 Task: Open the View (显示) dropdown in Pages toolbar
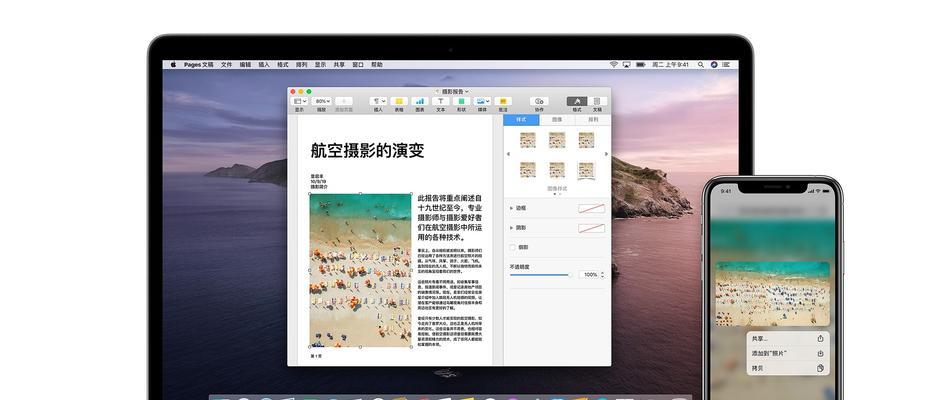pos(300,102)
